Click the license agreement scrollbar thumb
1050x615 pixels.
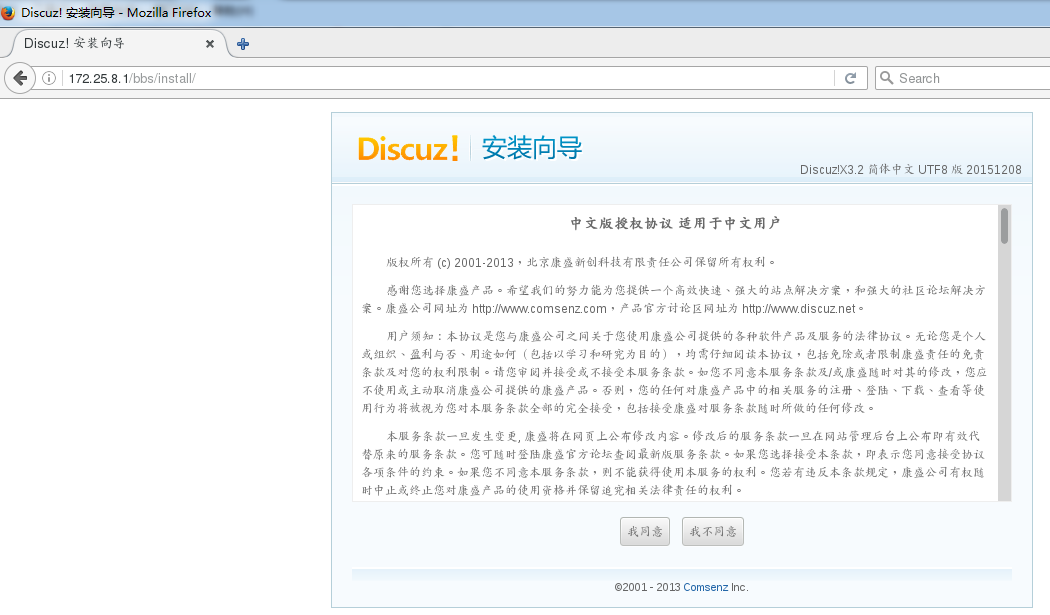pyautogui.click(x=1004, y=226)
